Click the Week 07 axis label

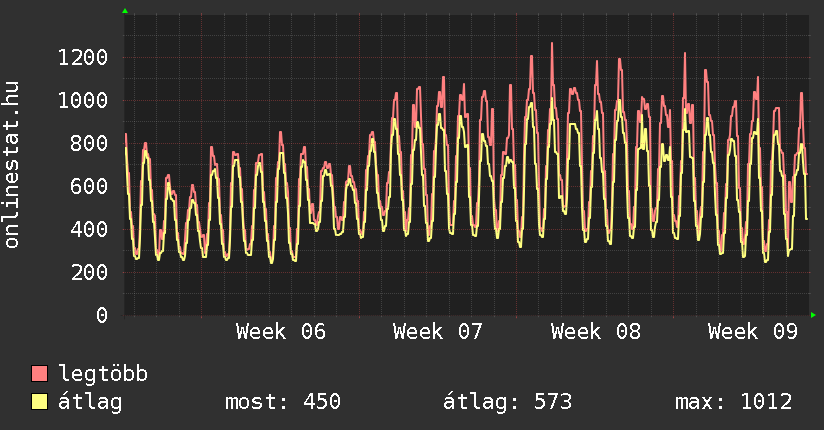[438, 331]
